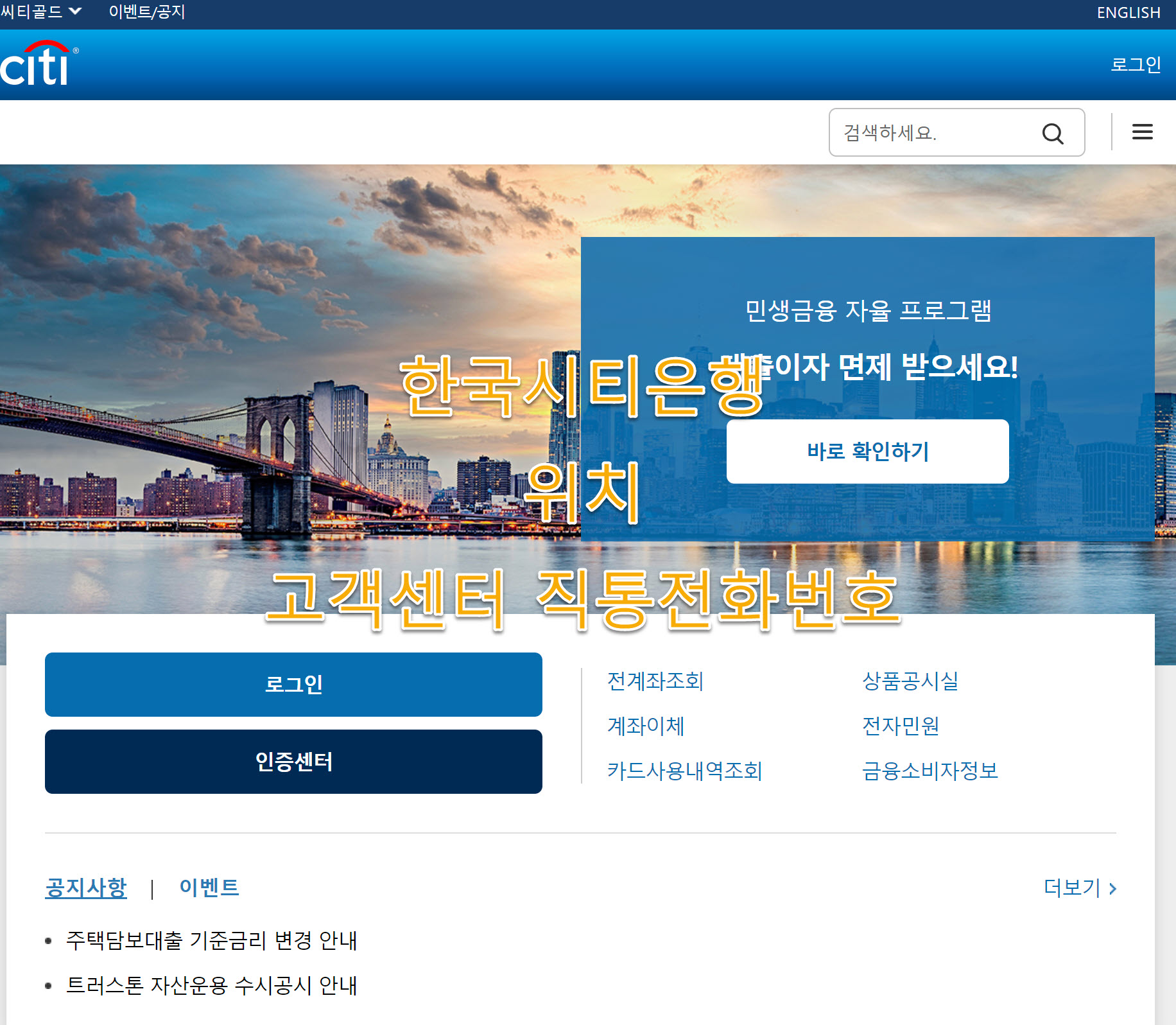Open 전계좌조회 link
Viewport: 1176px width, 1025px height.
pyautogui.click(x=655, y=682)
